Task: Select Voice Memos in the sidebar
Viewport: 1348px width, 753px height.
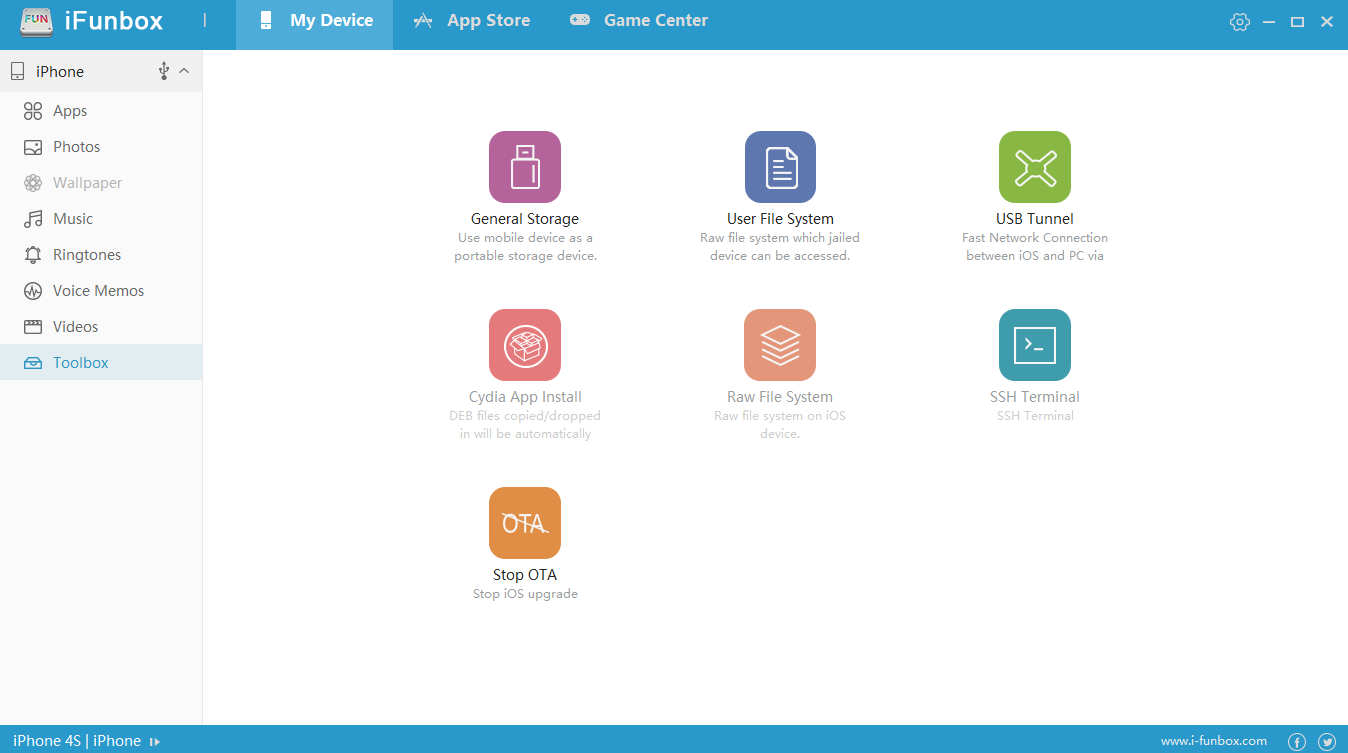Action: [x=101, y=291]
